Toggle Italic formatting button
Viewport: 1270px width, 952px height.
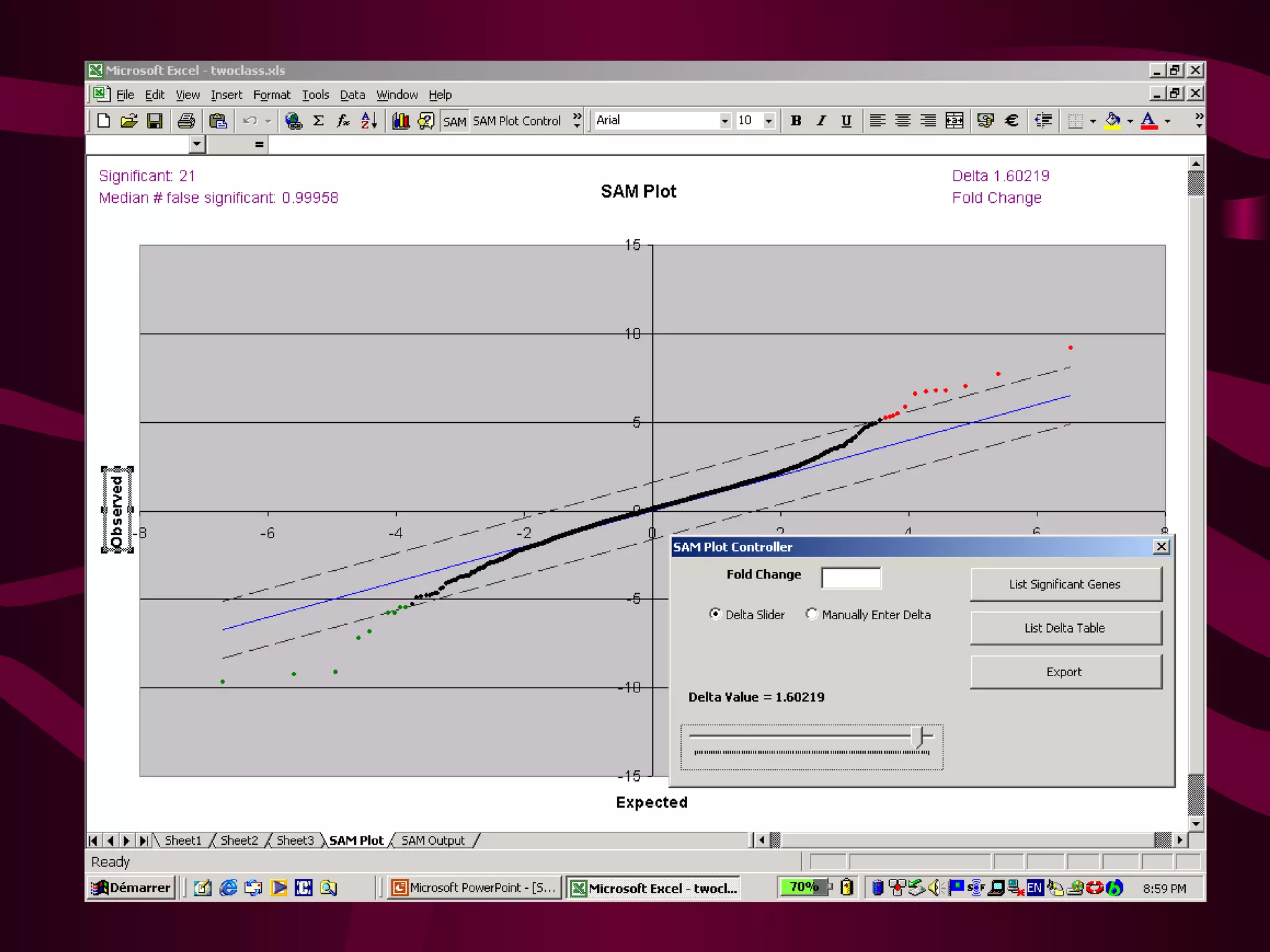[821, 121]
